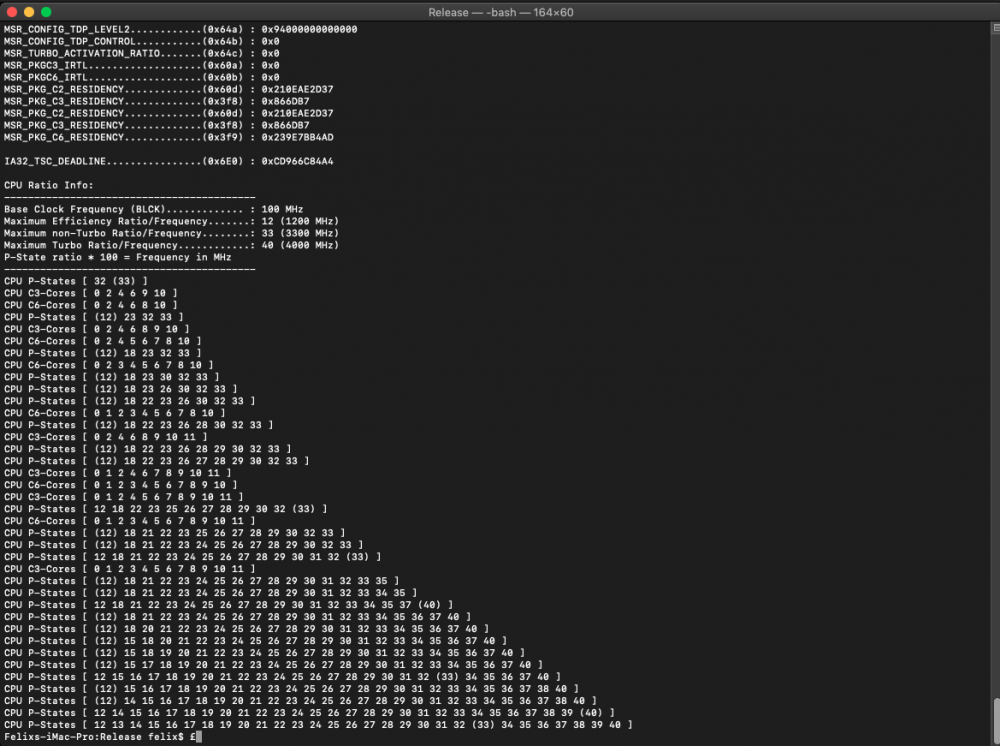Click the cursor after the 'felix$' prompt
This screenshot has width=1000, height=746.
(x=199, y=736)
